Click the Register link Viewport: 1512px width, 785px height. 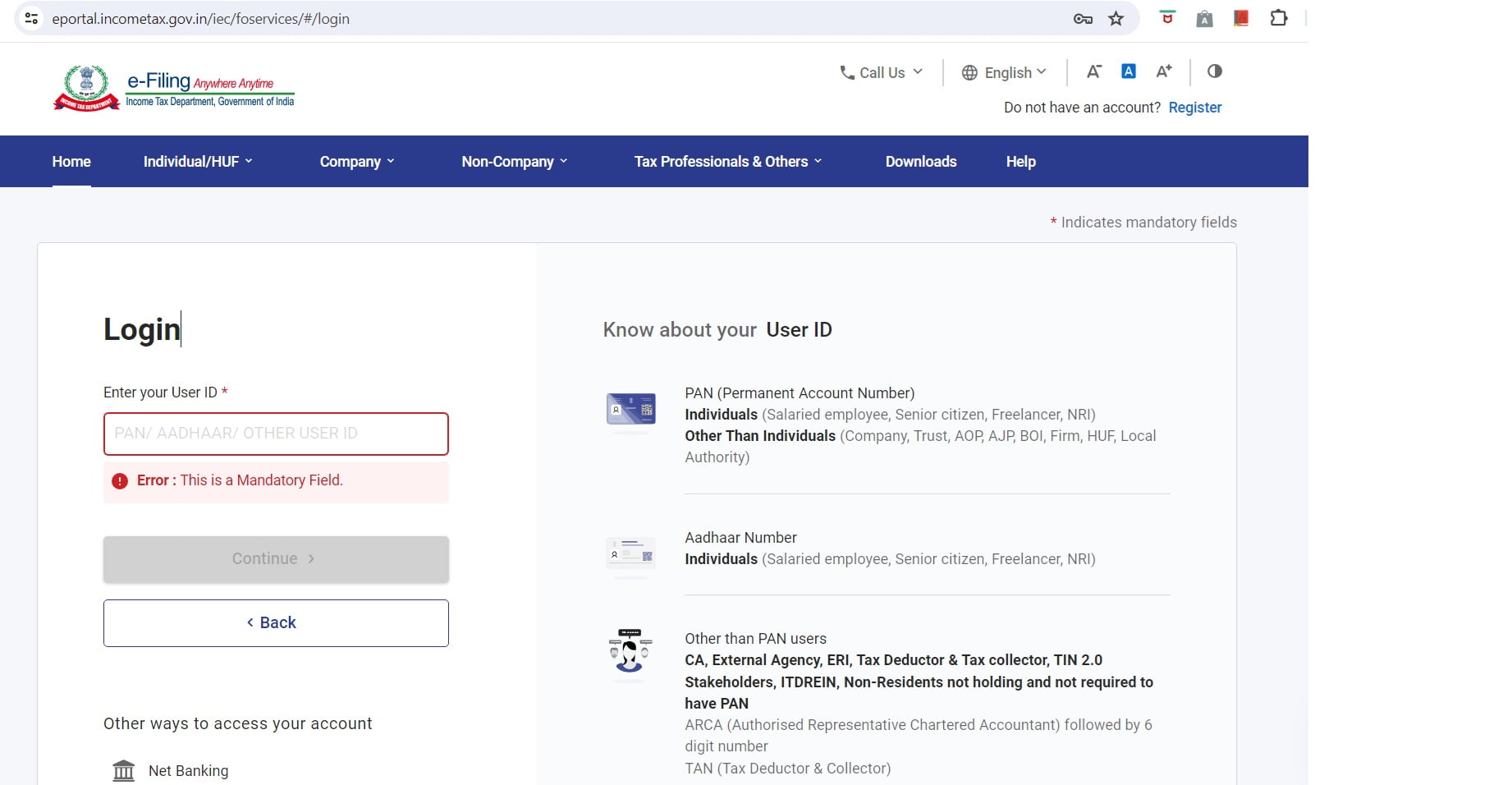point(1195,108)
